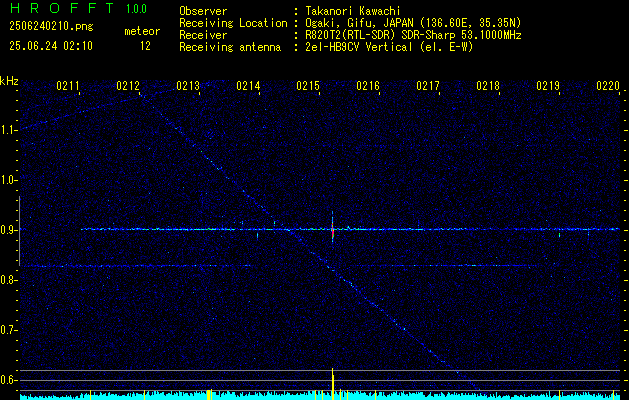Screen dimensions: 629x400
Task: Select the location text Ogaki, Gifu, JAPAN
Action: (x=358, y=23)
